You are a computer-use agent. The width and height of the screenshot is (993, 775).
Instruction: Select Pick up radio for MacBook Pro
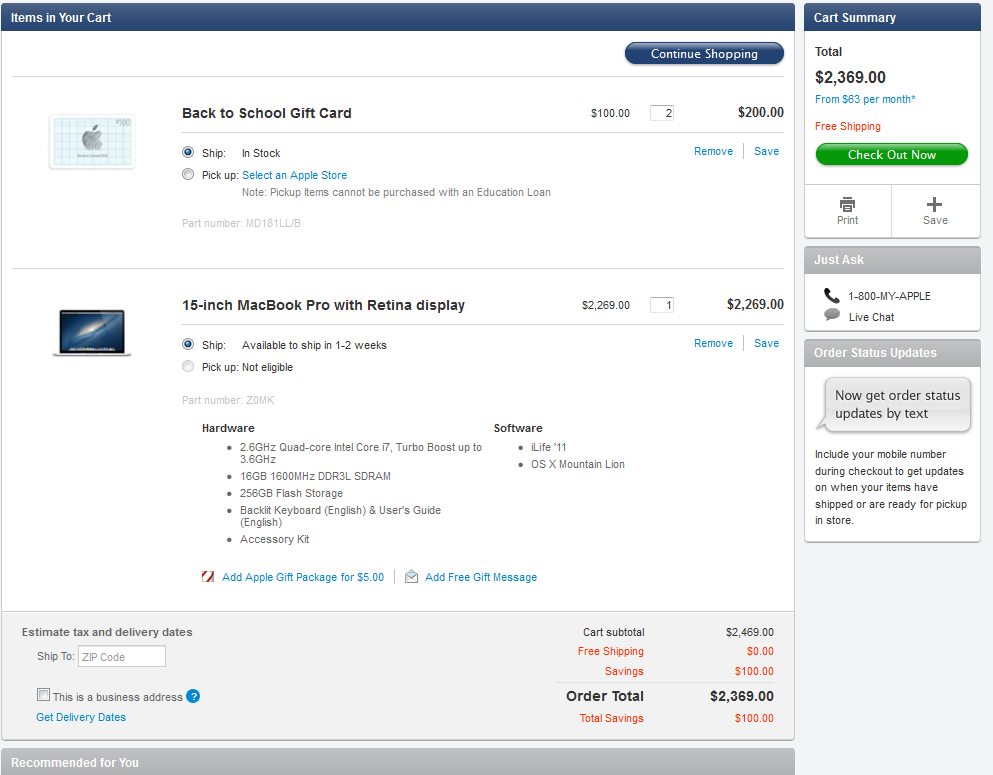pos(188,366)
